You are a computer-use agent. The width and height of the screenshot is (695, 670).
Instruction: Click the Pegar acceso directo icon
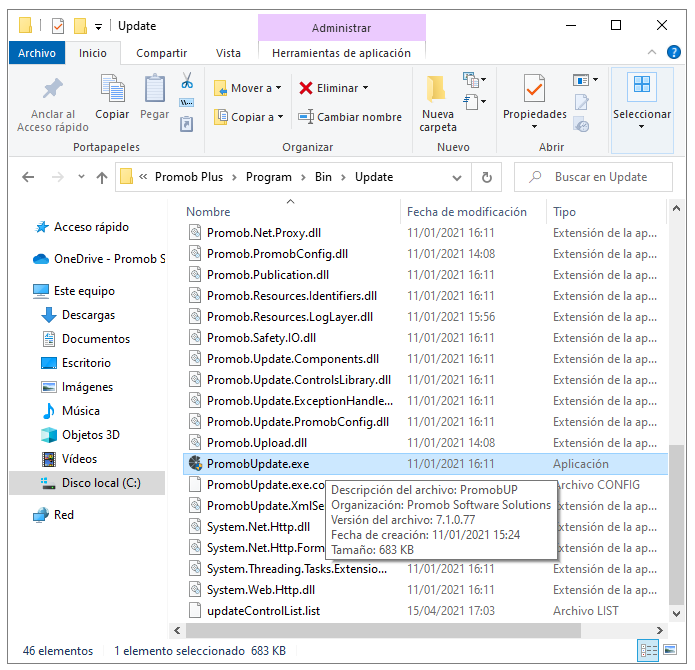pyautogui.click(x=187, y=124)
